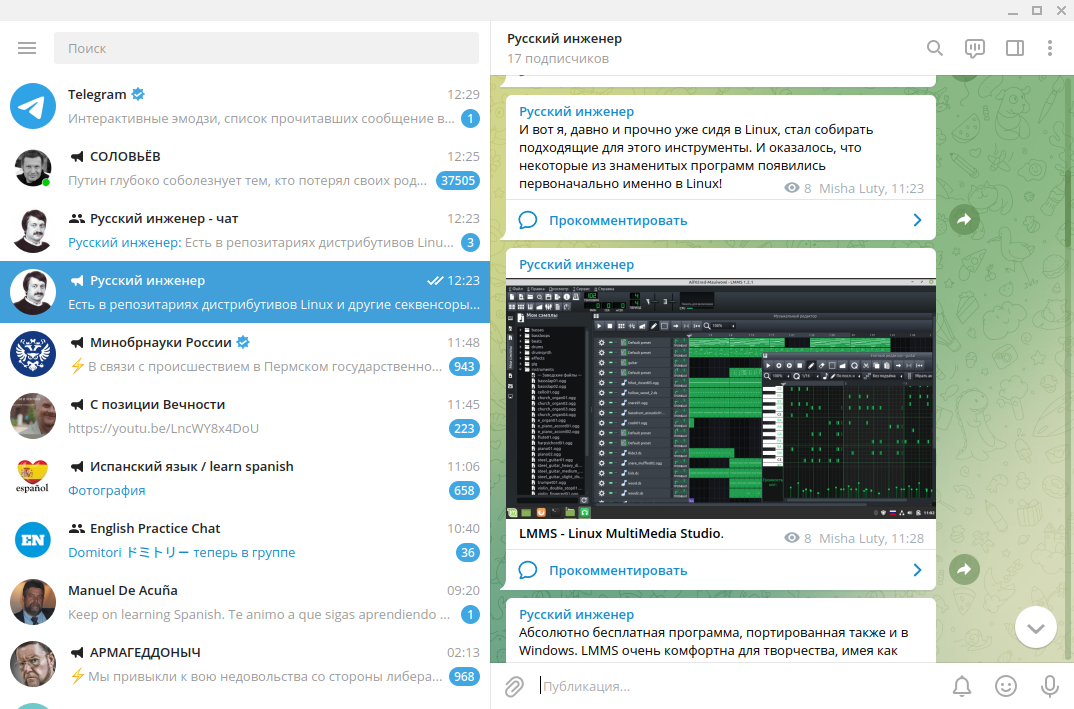Click the 658 unread counter badge
The width and height of the screenshot is (1074, 709).
click(464, 490)
